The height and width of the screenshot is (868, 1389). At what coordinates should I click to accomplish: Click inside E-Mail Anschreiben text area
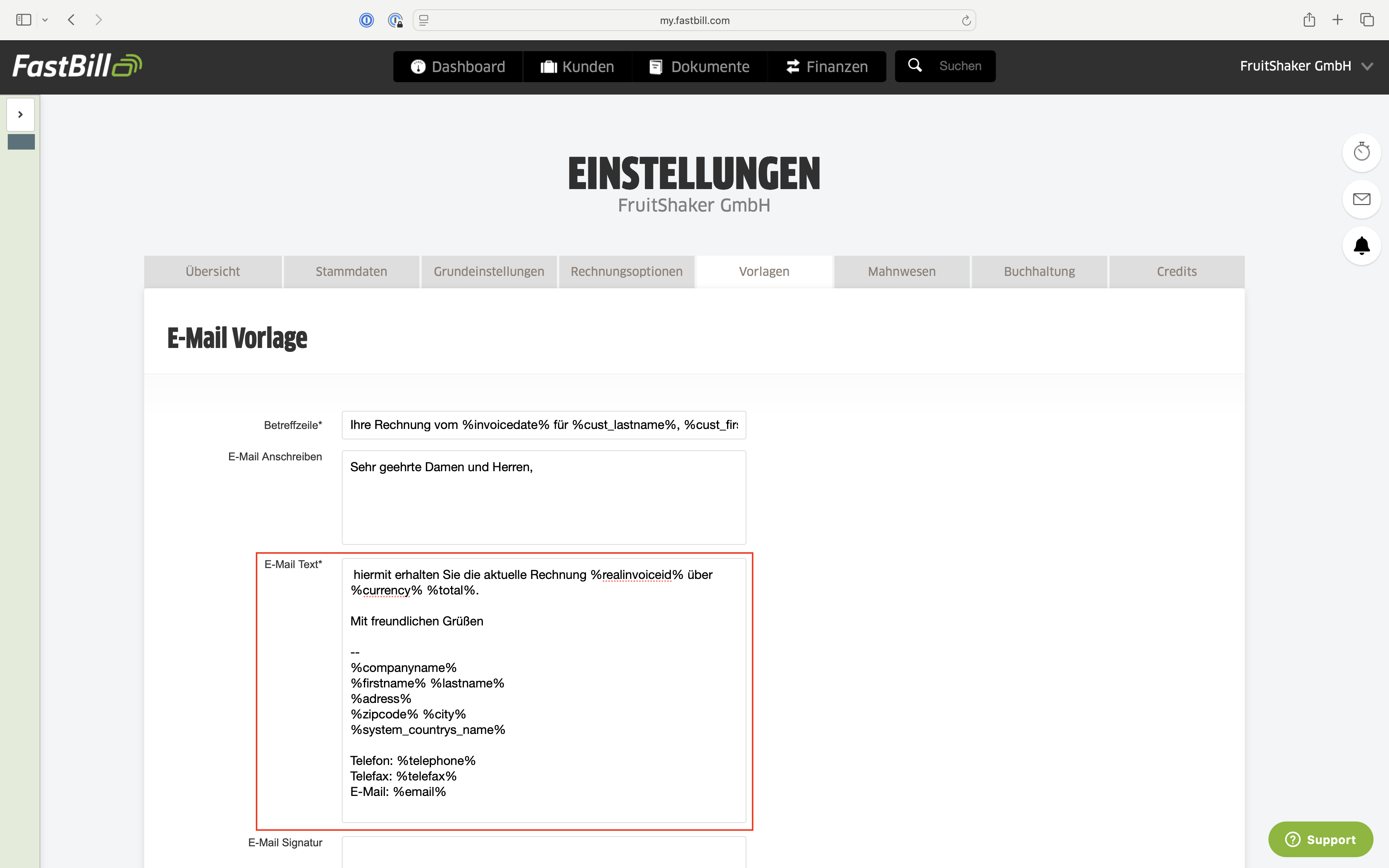pos(543,497)
